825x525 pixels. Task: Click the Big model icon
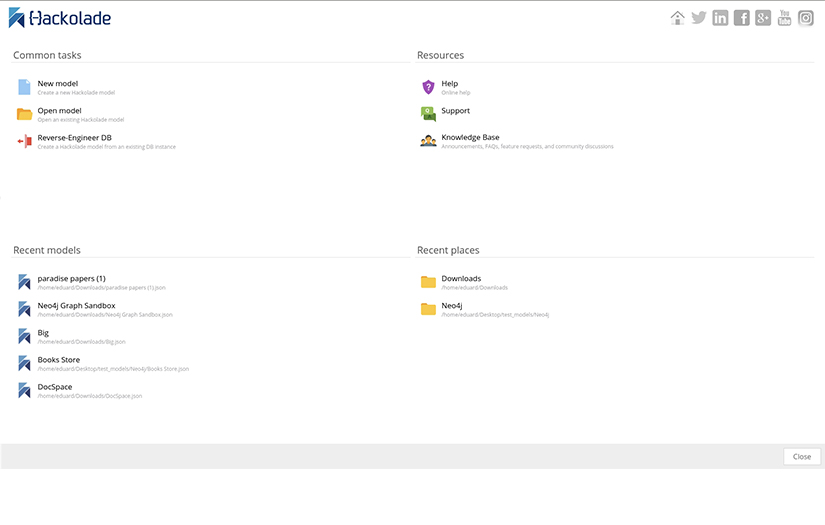tap(24, 336)
